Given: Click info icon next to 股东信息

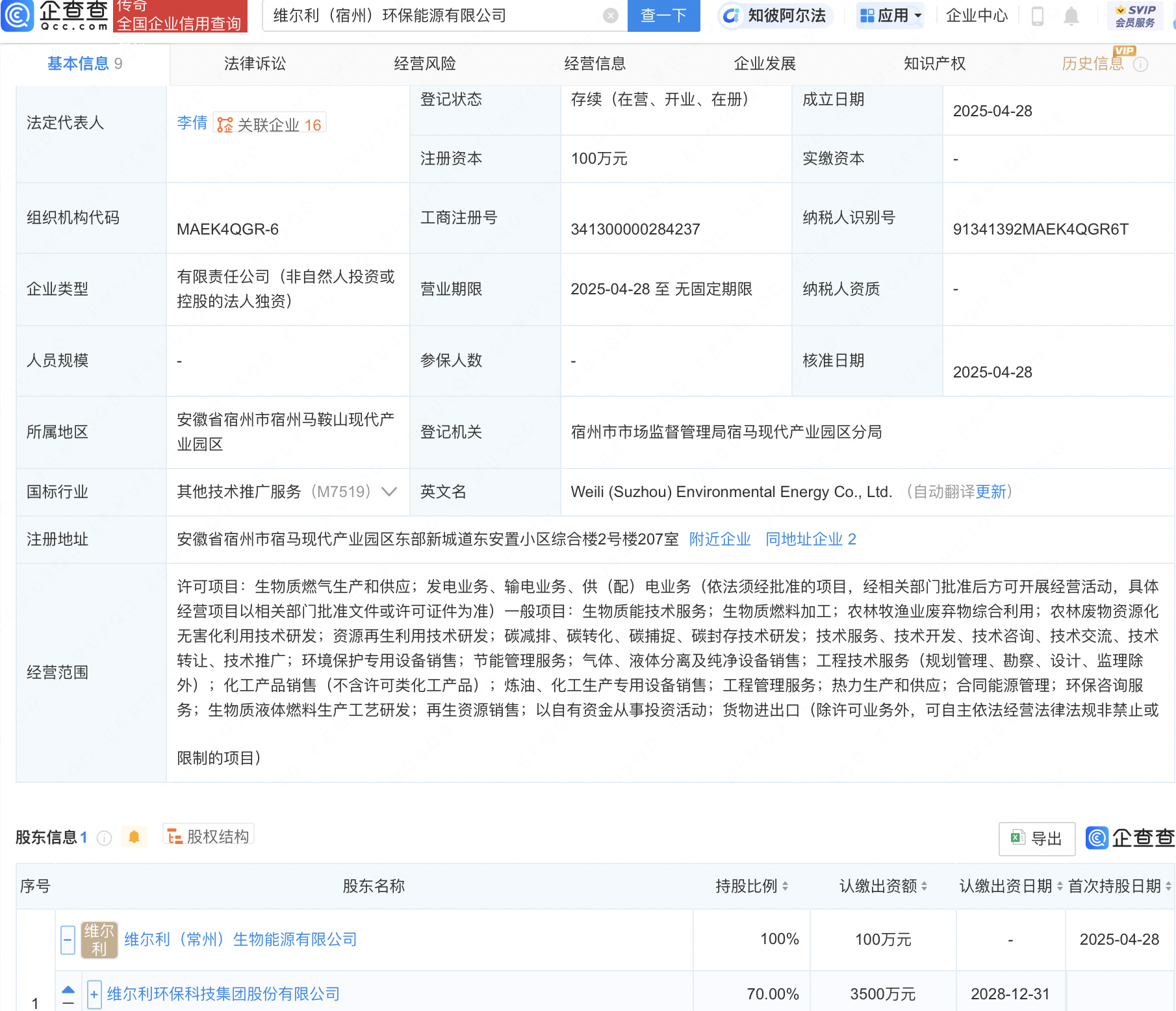Looking at the screenshot, I should pos(104,838).
